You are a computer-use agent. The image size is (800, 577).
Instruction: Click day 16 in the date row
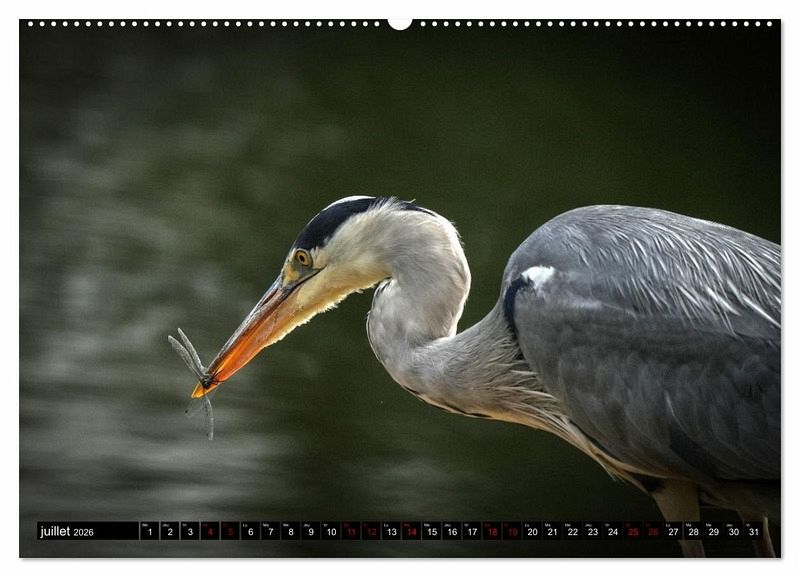(x=452, y=532)
